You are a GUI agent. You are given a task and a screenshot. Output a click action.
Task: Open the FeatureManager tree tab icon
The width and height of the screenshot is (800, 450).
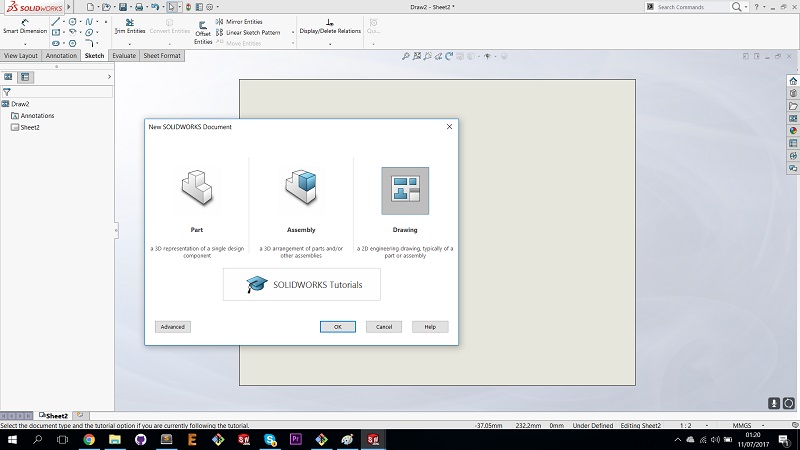click(8, 77)
